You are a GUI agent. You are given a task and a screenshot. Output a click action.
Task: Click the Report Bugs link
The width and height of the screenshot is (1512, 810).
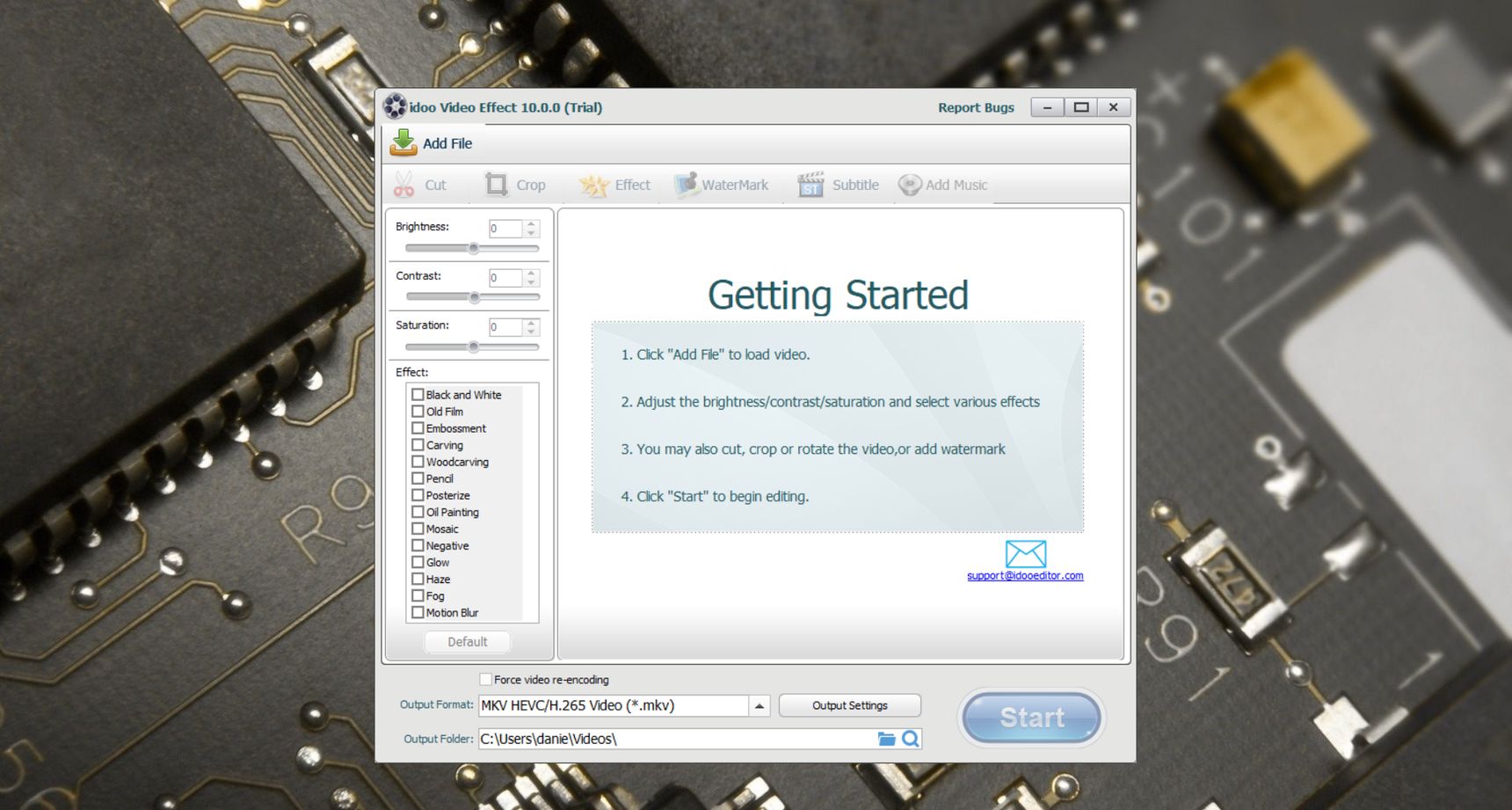point(976,107)
